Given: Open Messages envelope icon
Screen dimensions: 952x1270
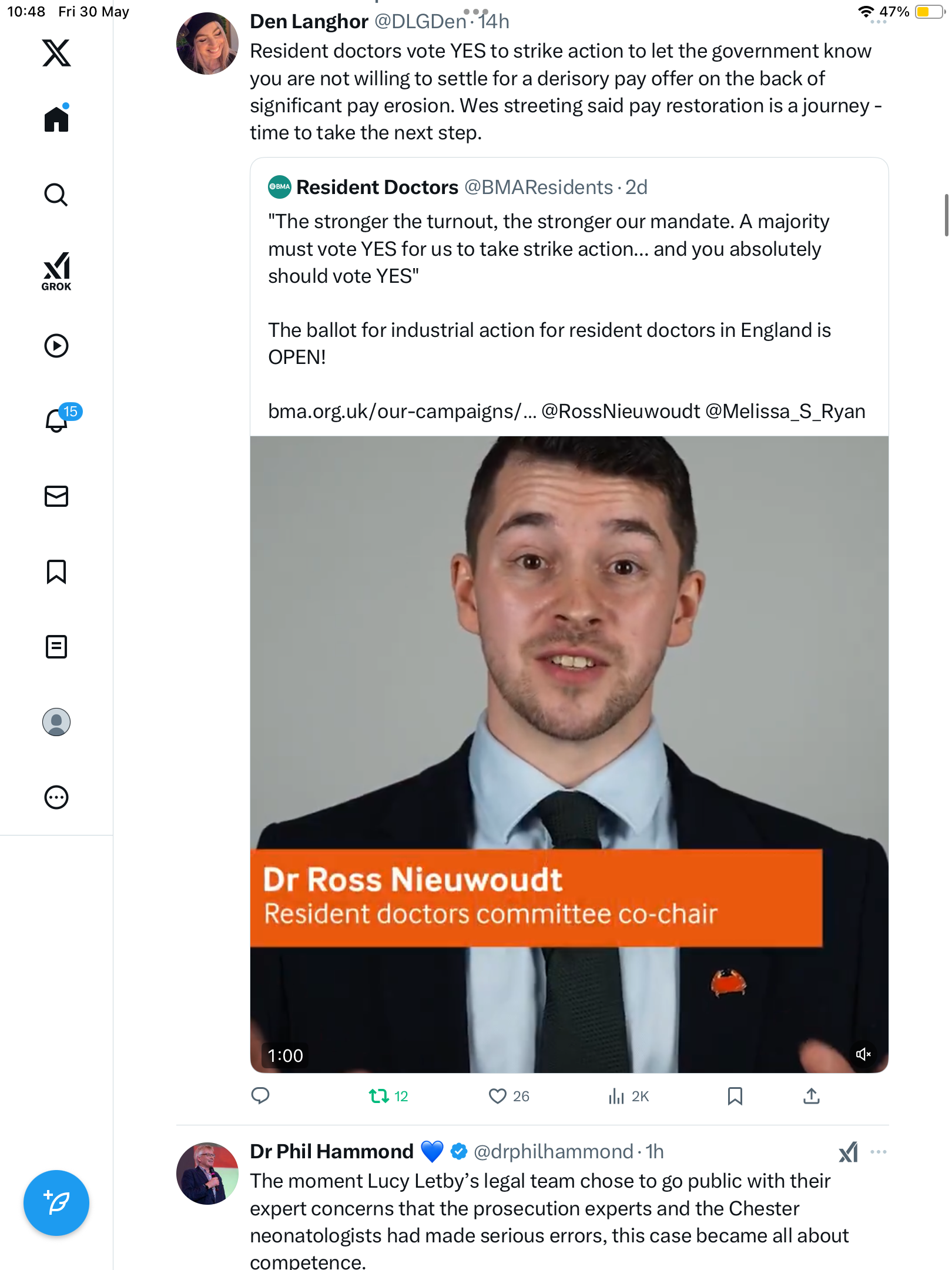Looking at the screenshot, I should (x=56, y=496).
